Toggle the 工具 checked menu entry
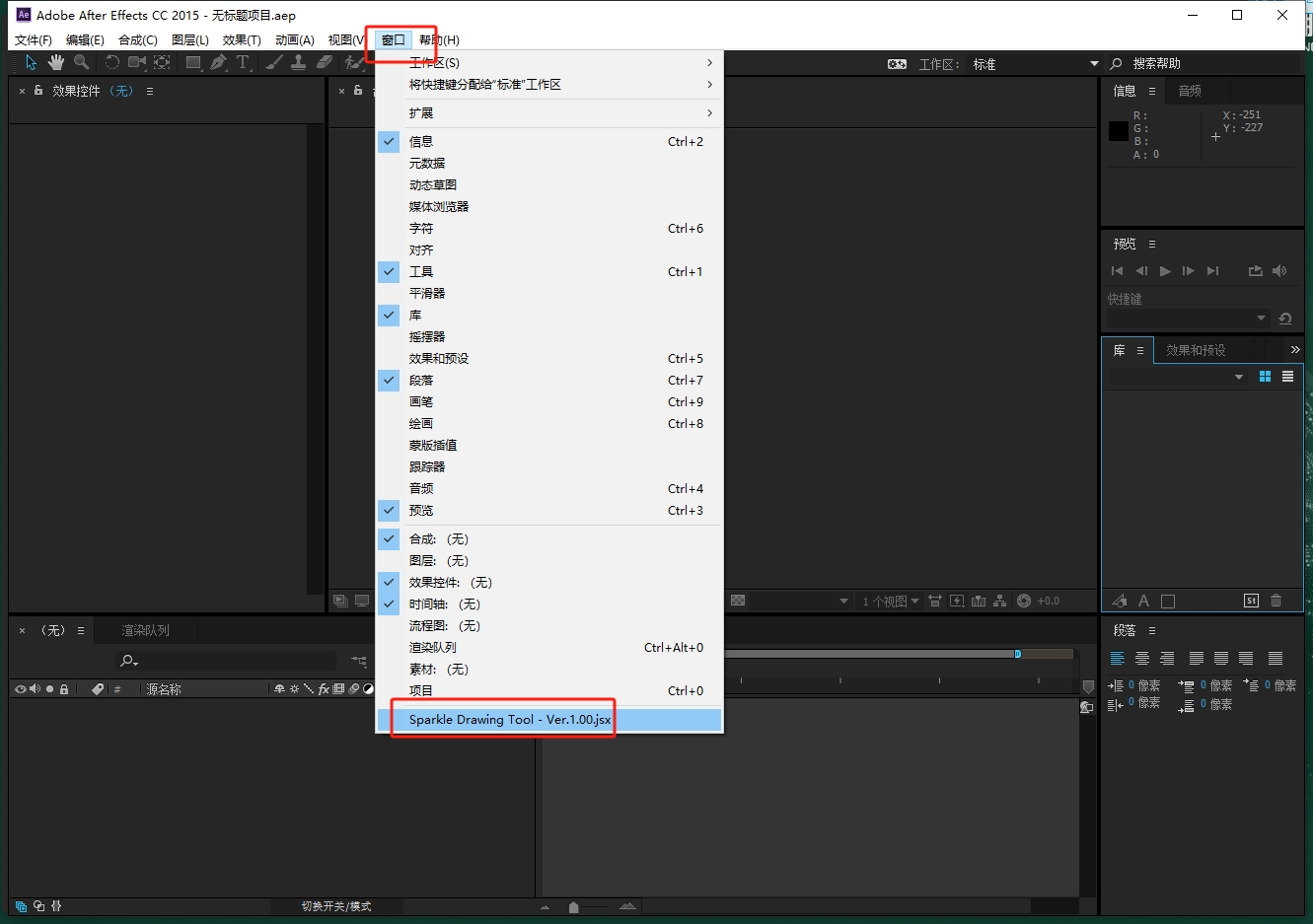 tap(549, 271)
